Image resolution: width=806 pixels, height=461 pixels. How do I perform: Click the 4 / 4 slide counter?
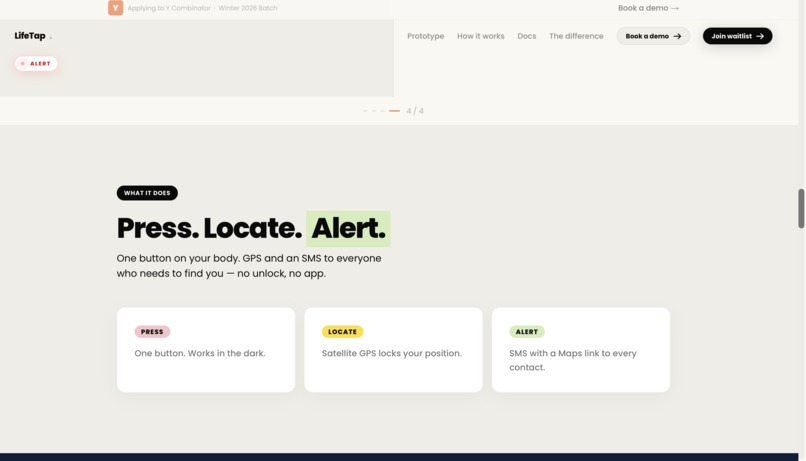click(415, 110)
